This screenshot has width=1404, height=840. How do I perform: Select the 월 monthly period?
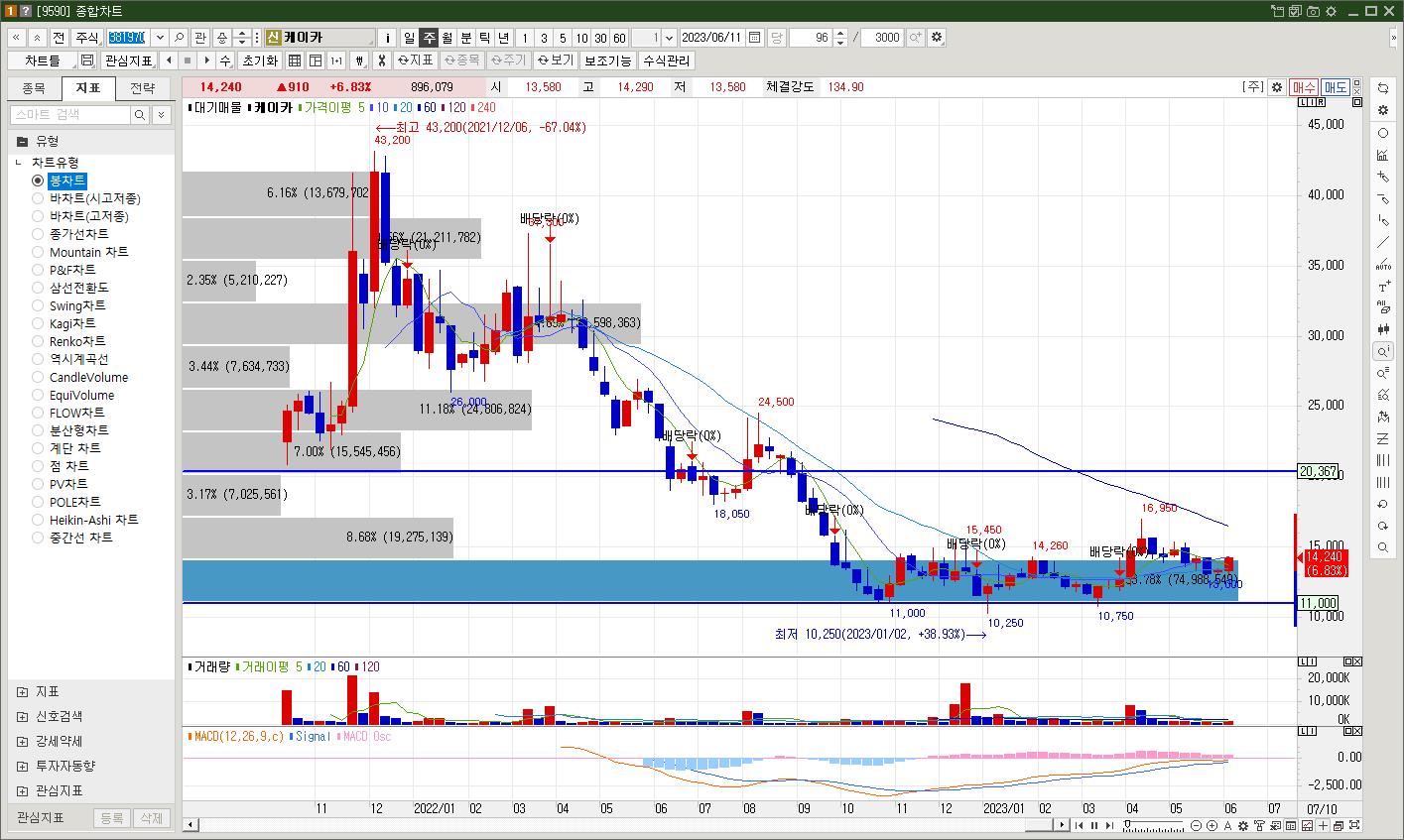[x=447, y=38]
